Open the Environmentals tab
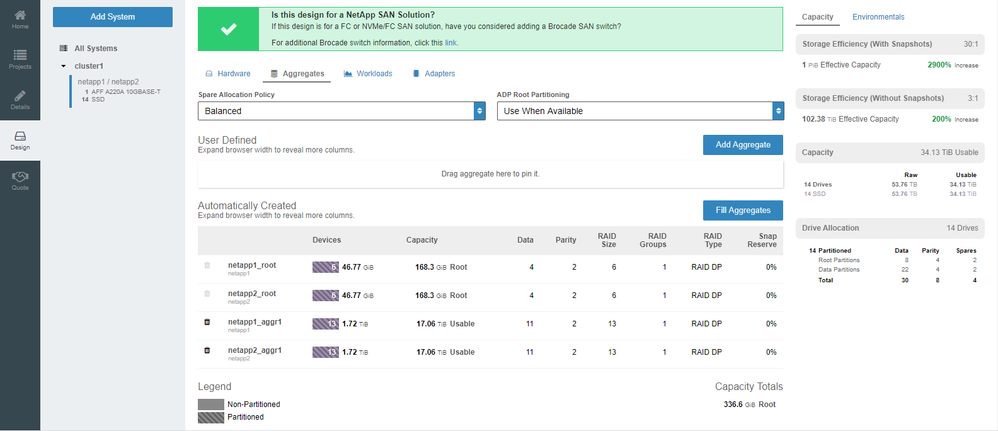 pos(878,17)
